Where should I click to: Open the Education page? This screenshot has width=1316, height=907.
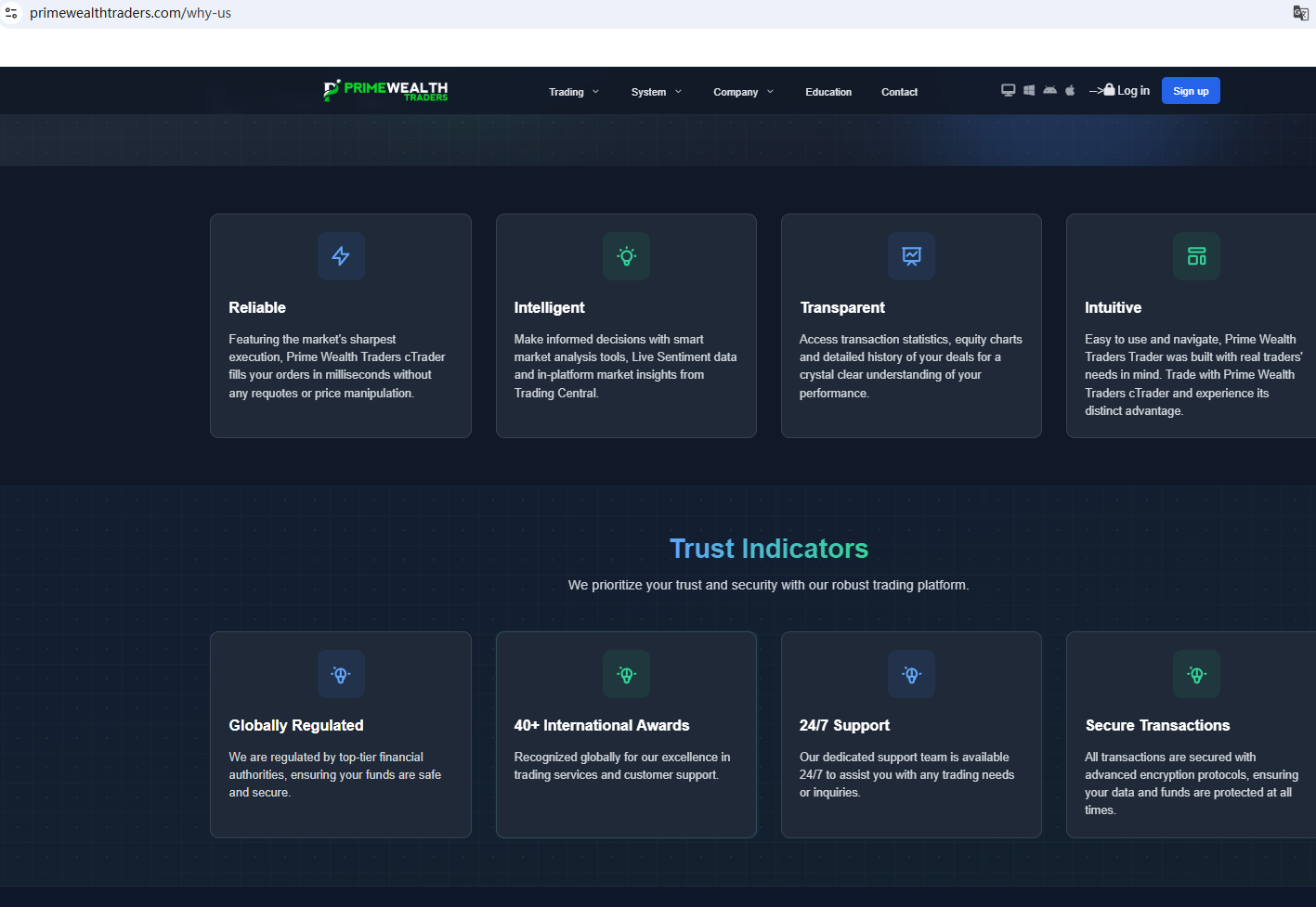(x=827, y=92)
